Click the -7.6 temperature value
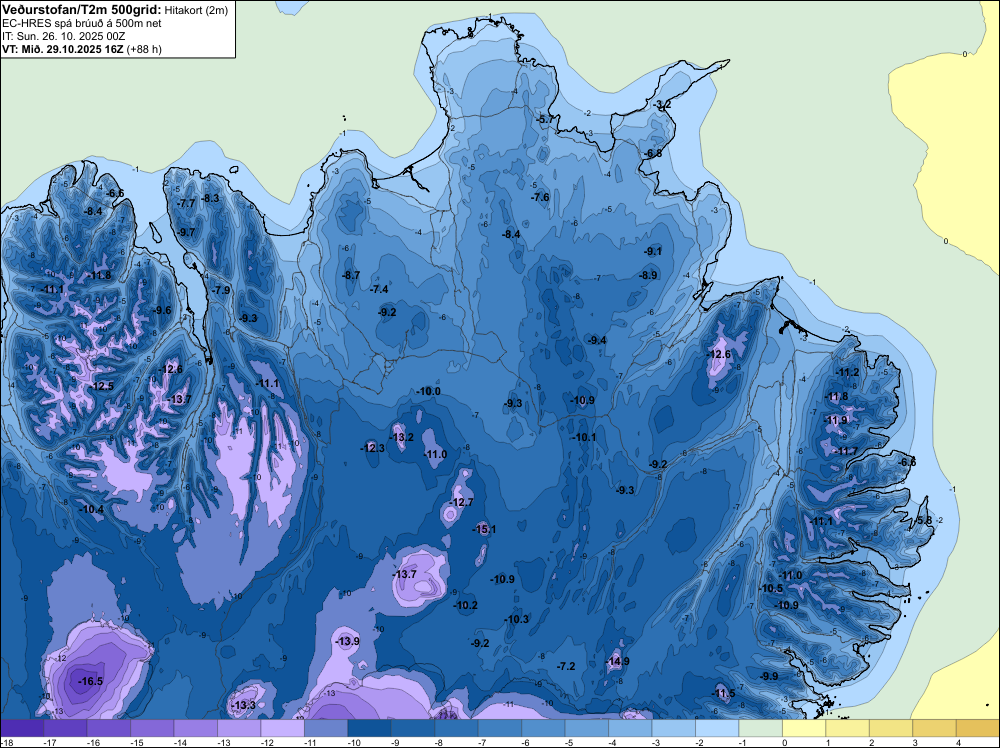The image size is (1000, 748). [541, 197]
